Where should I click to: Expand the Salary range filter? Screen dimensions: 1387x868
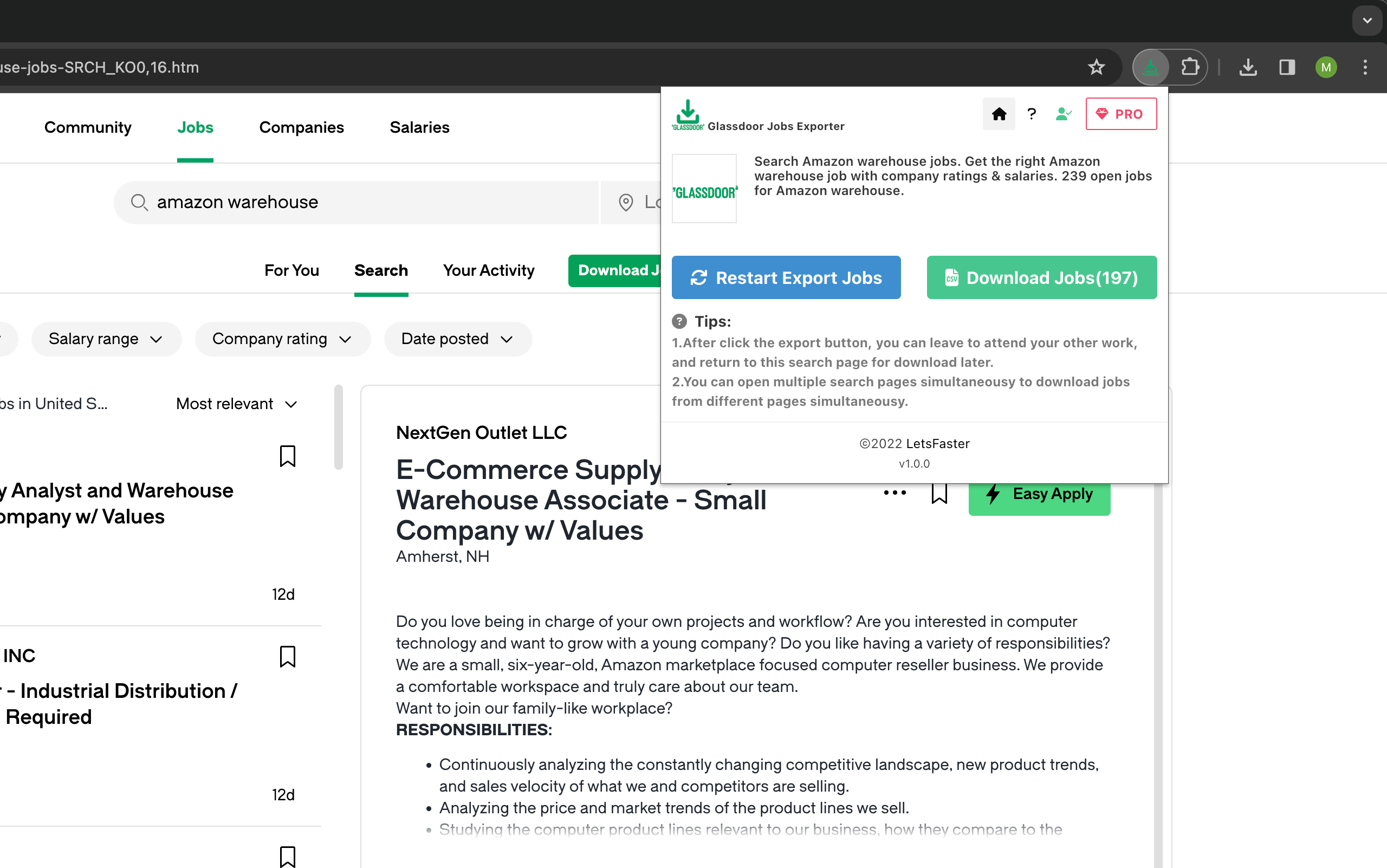(x=106, y=339)
